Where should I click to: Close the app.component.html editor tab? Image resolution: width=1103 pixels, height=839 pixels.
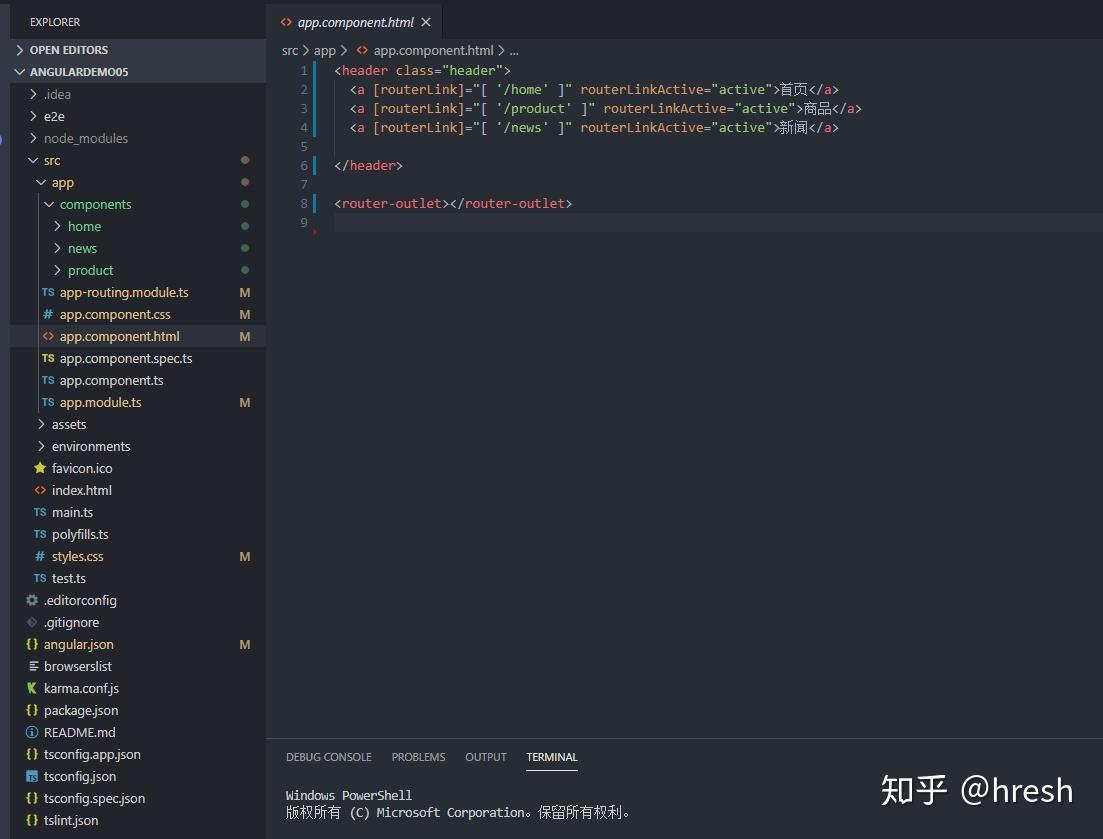click(426, 23)
